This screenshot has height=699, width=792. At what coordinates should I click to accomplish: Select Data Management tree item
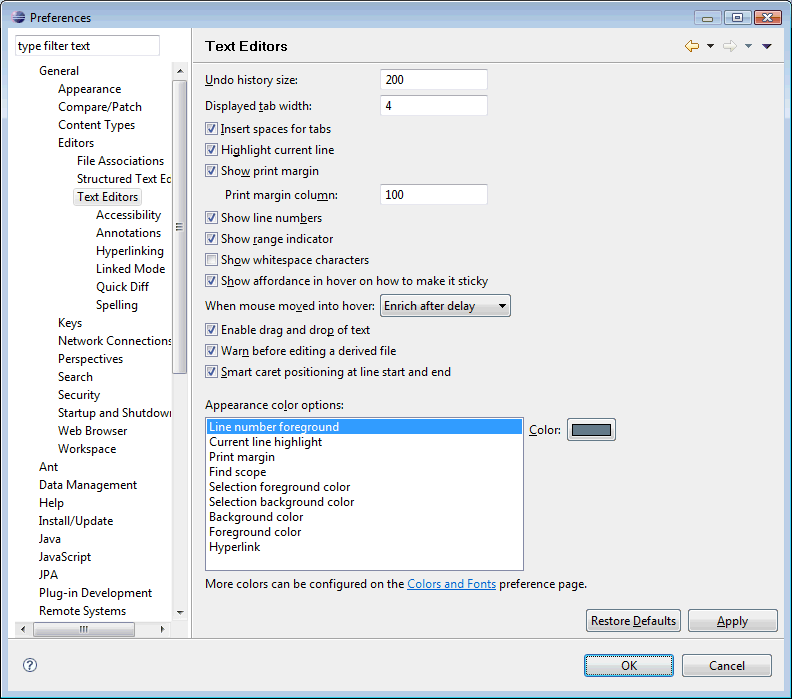pos(88,485)
